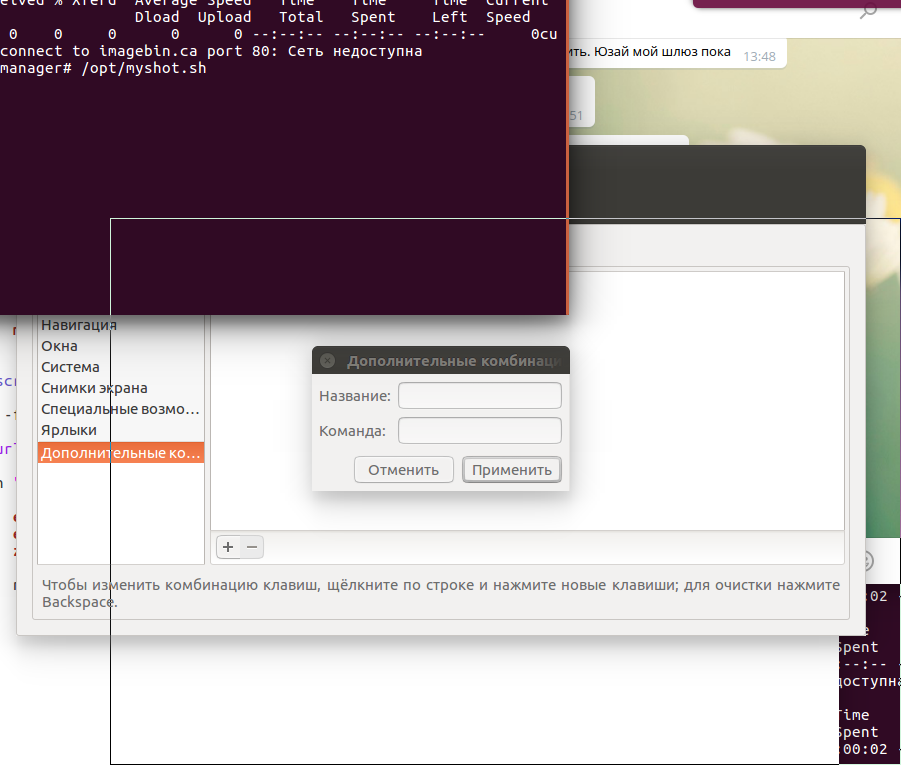
Task: Click 'Сеть недоступна' error text in the terminal
Action: point(355,51)
